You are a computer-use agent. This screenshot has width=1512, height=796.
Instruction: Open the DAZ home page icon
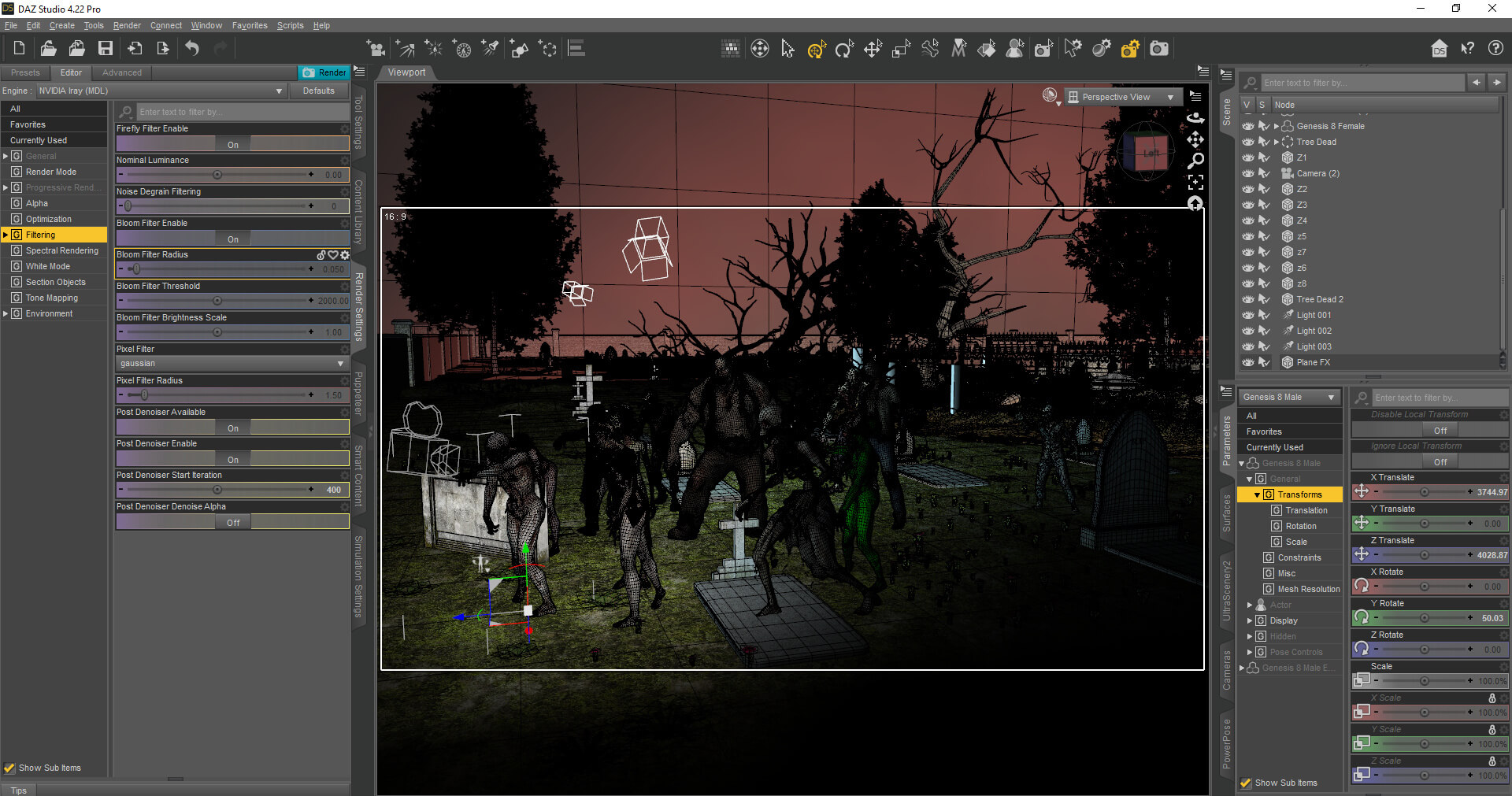tap(1439, 49)
